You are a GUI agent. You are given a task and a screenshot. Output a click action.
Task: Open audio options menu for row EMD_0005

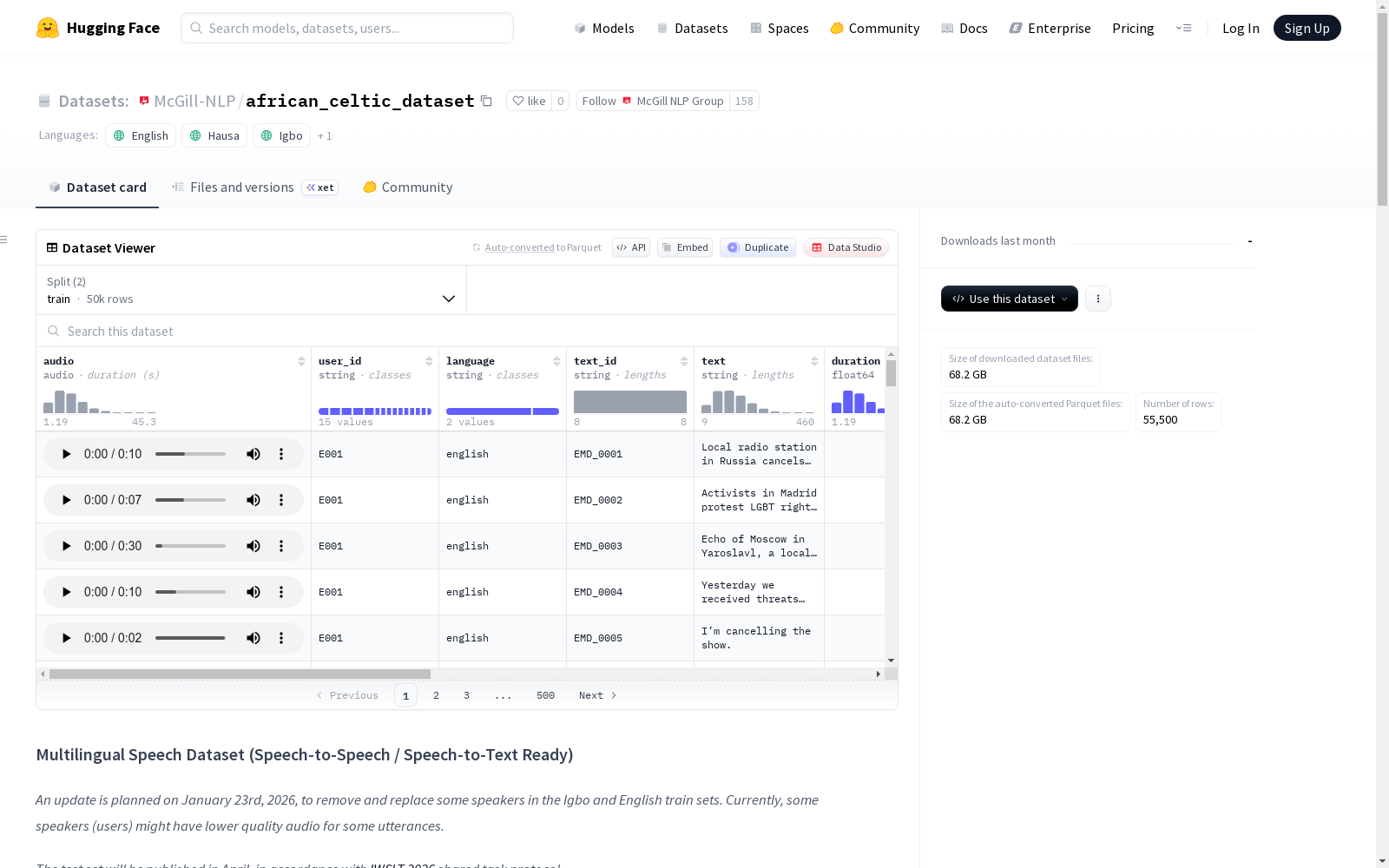point(281,638)
